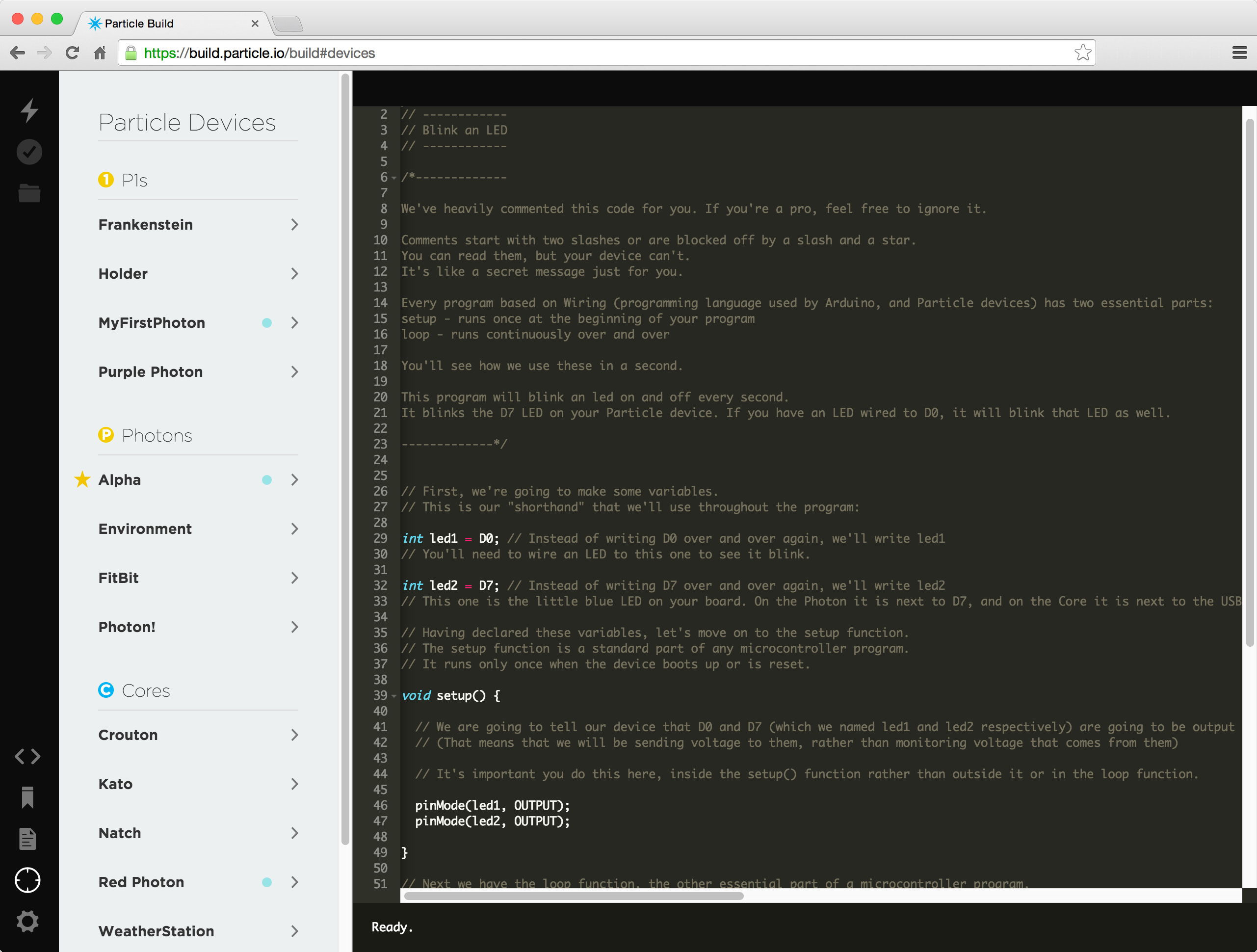Select the Holder device name

tap(123, 273)
